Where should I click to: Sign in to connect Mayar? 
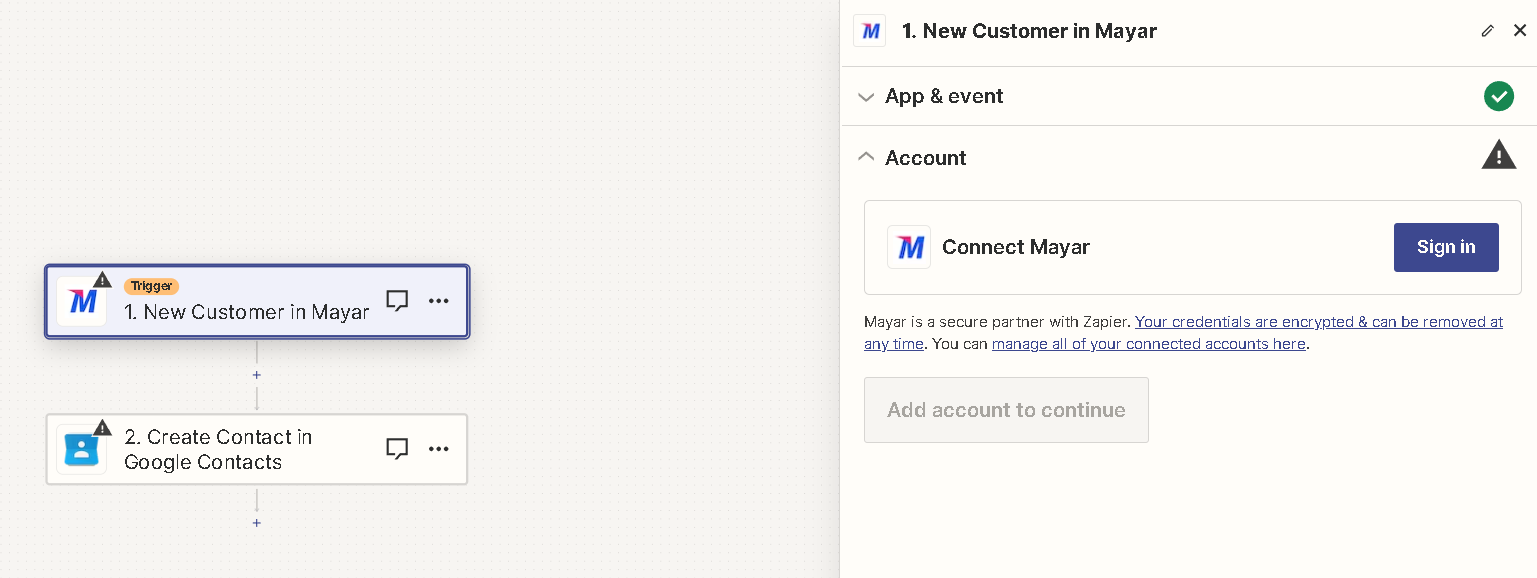1446,247
